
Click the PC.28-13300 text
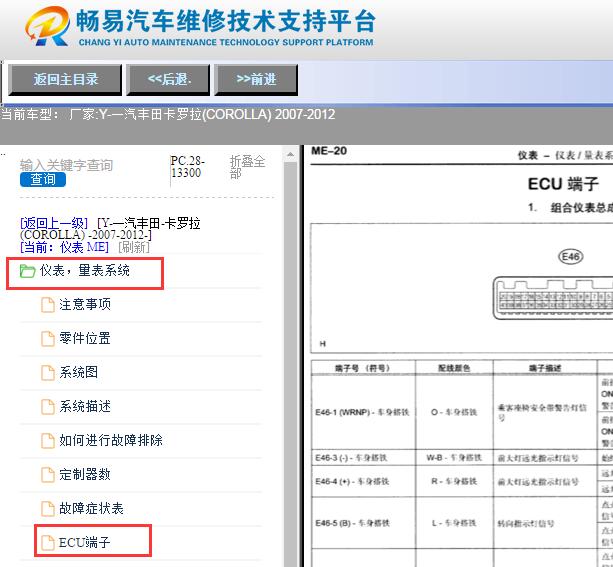coord(187,167)
